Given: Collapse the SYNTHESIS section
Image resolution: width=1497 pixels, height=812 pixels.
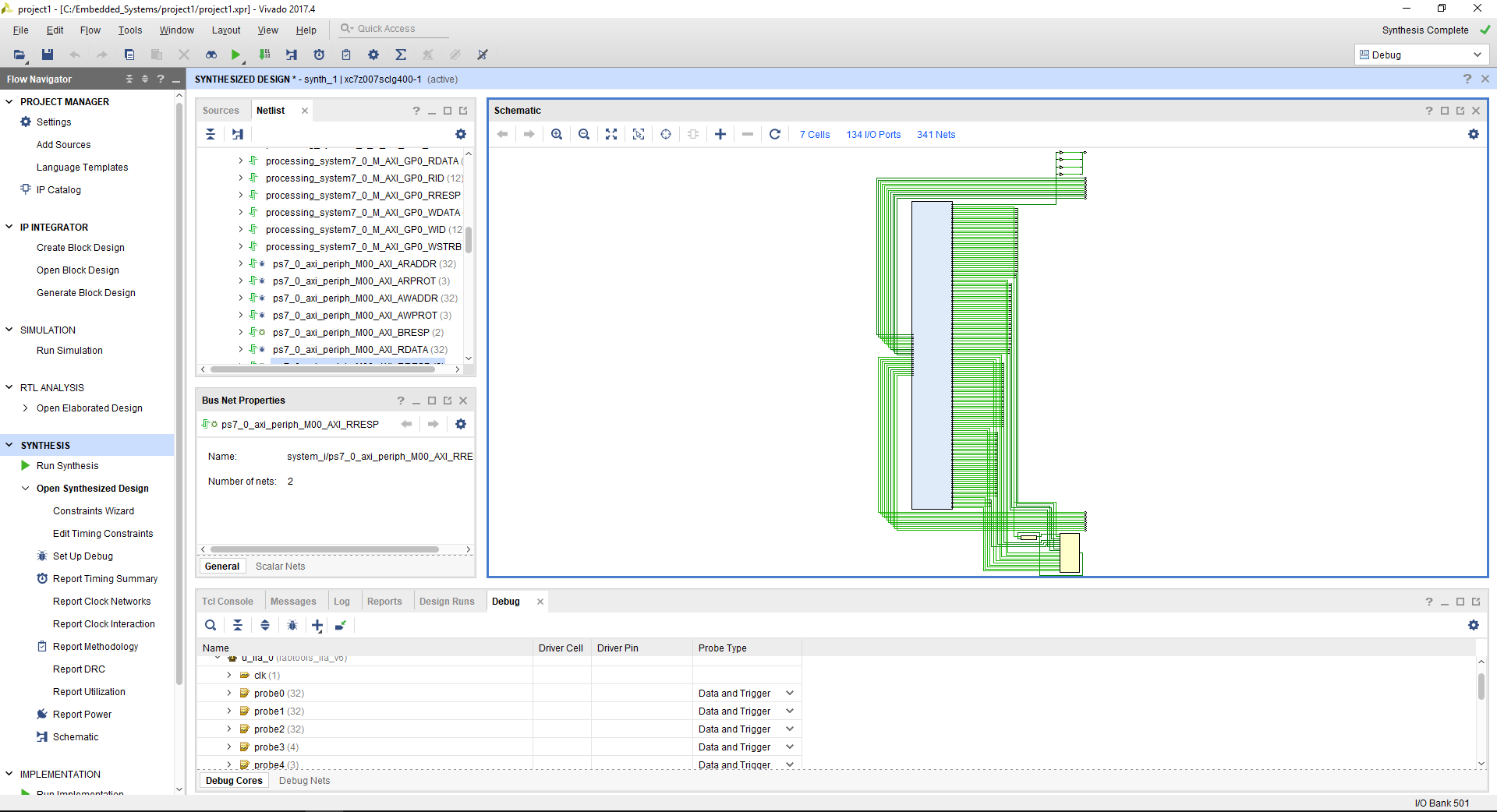Looking at the screenshot, I should [9, 445].
